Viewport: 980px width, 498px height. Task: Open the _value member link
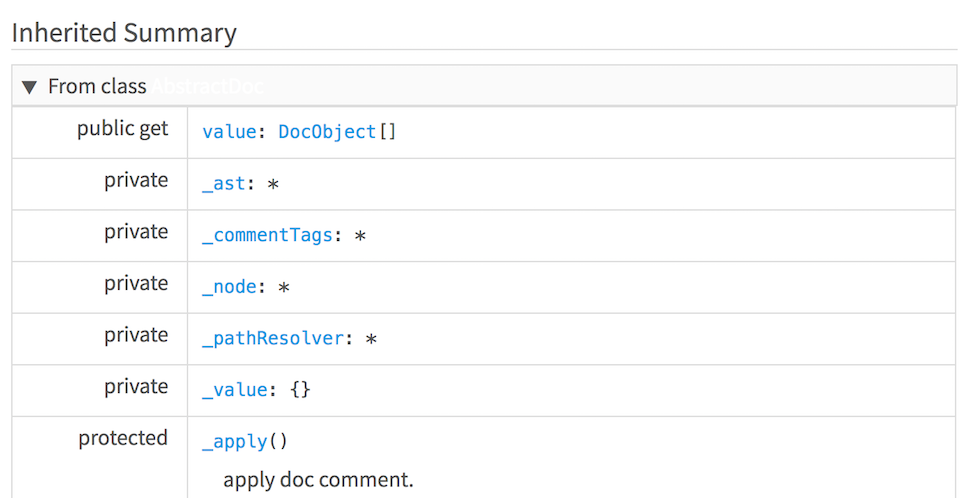tap(235, 390)
